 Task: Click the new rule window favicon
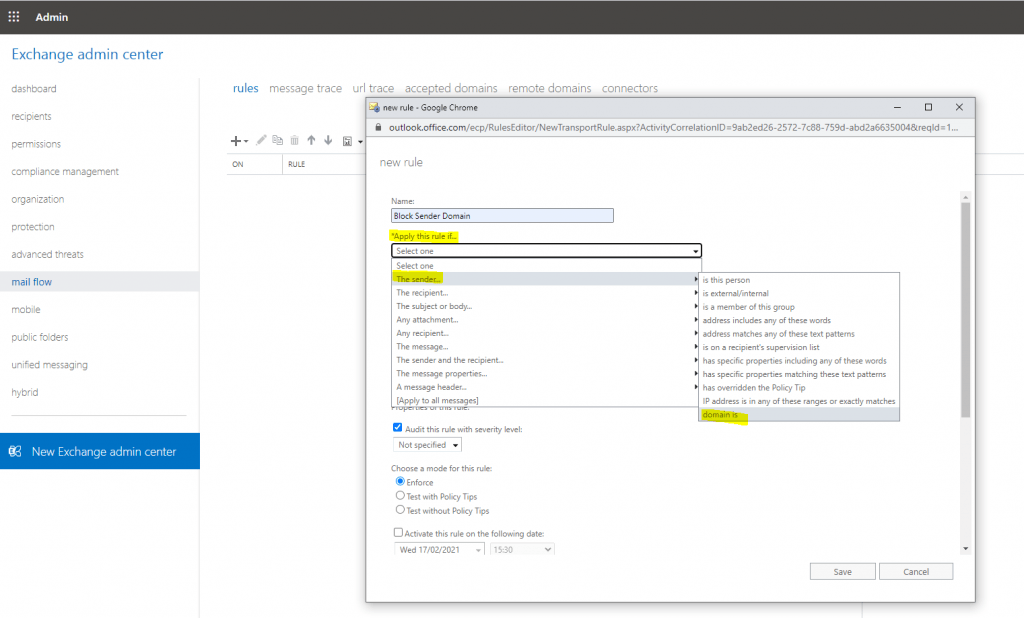click(x=374, y=107)
